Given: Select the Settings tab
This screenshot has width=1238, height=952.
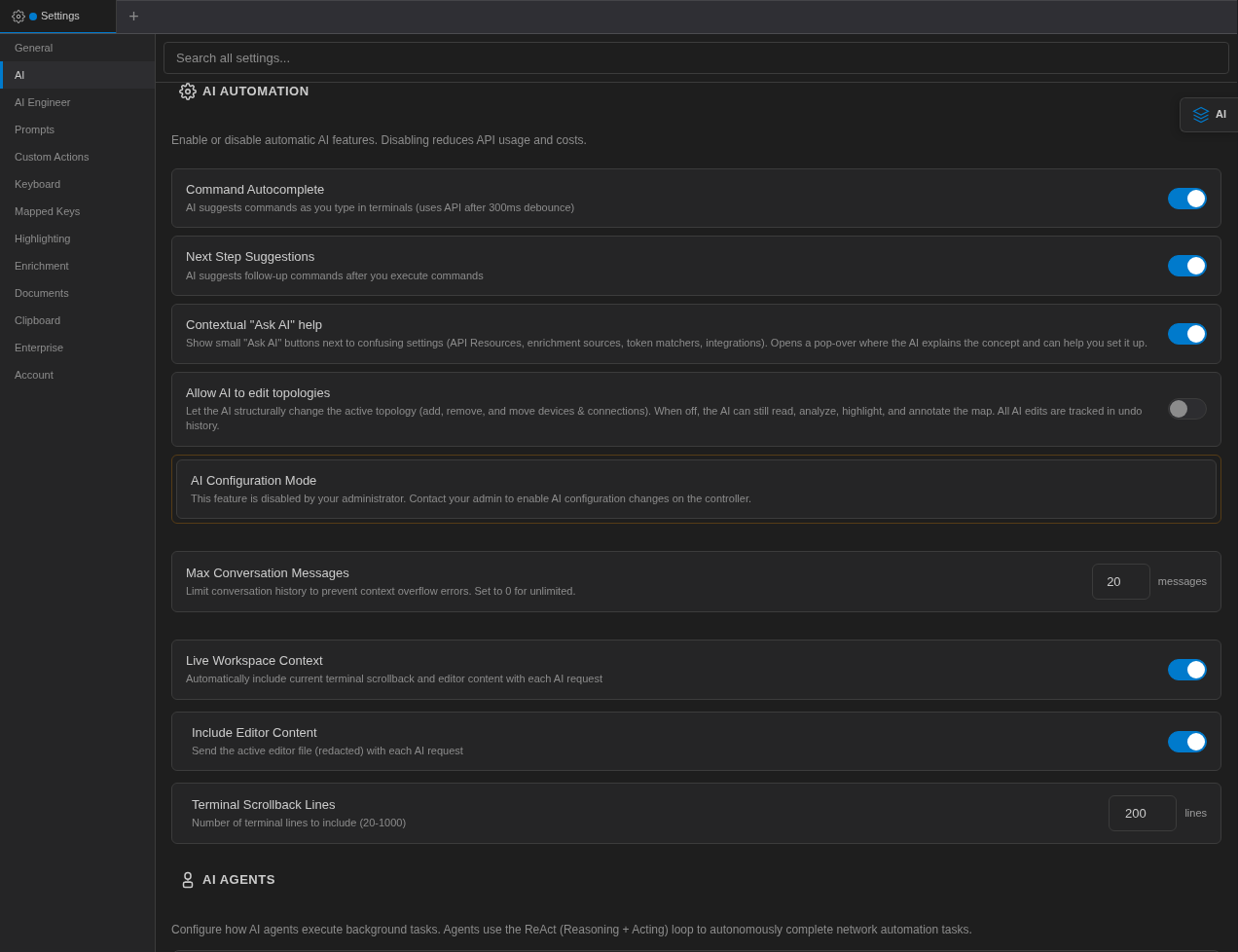Looking at the screenshot, I should pyautogui.click(x=58, y=17).
